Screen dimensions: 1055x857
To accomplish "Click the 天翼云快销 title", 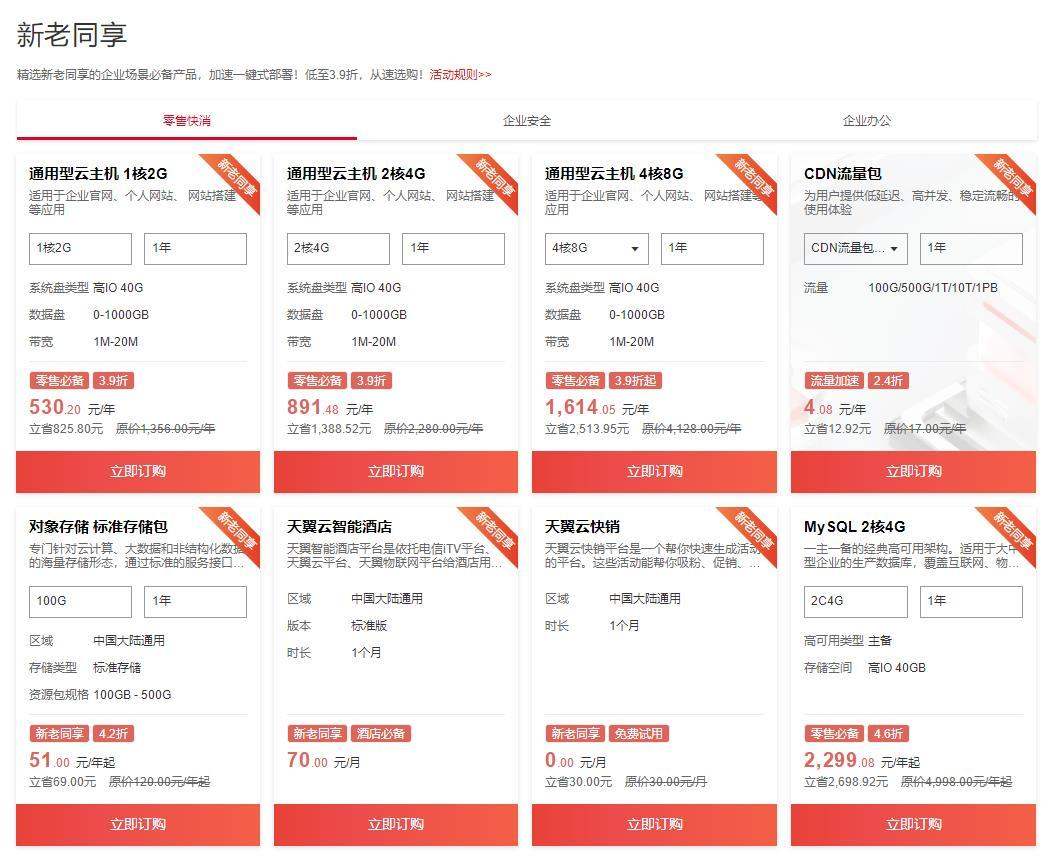I will (x=583, y=527).
